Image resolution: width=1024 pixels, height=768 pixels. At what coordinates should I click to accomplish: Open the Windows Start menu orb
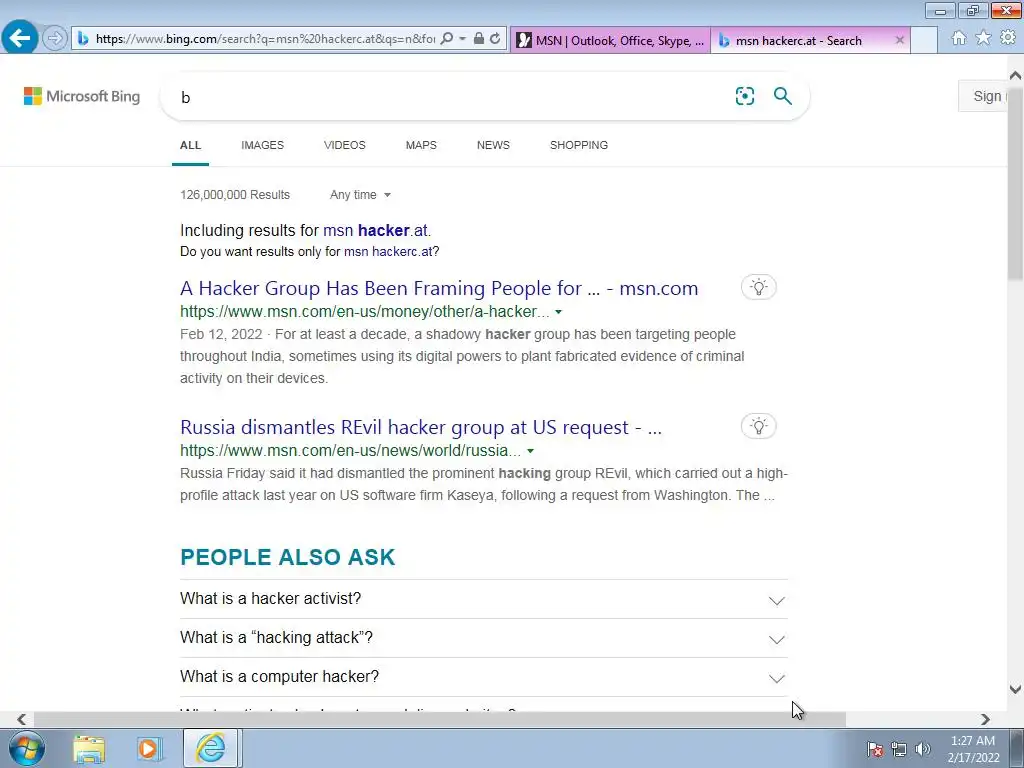27,748
